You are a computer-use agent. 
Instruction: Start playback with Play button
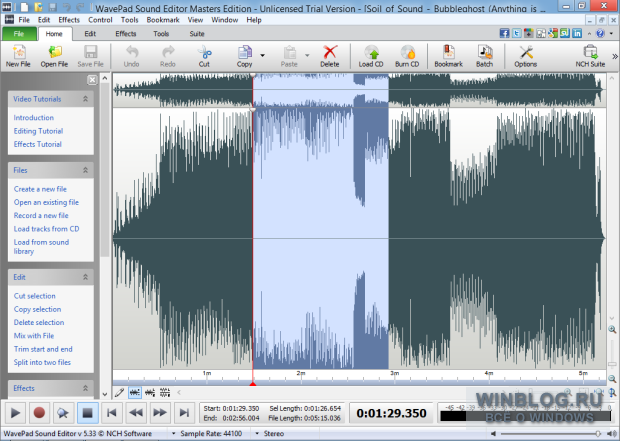[x=15, y=413]
